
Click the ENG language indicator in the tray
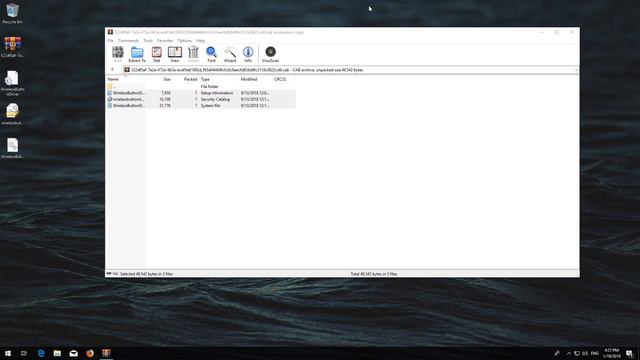pos(595,353)
